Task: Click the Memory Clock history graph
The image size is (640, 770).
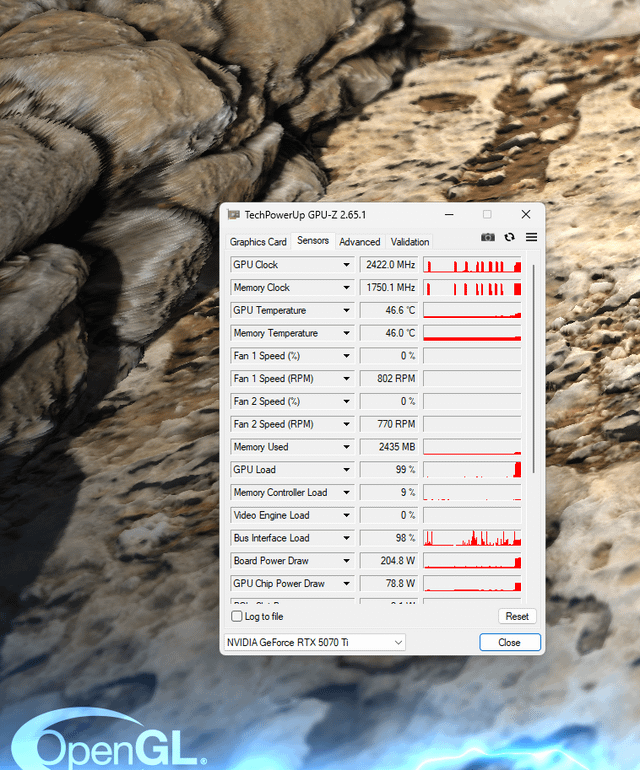Action: point(472,288)
